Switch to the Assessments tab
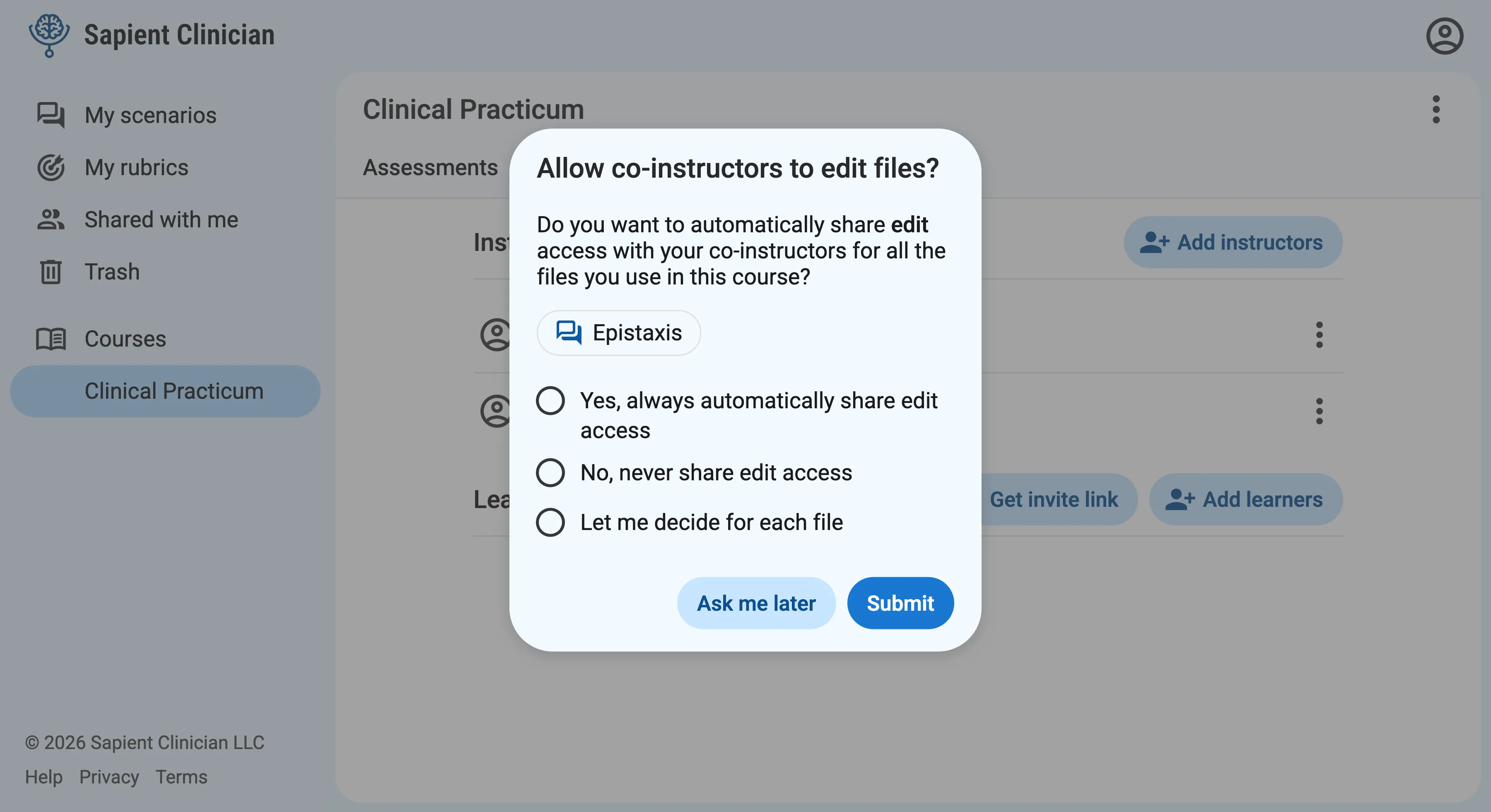The height and width of the screenshot is (812, 1491). tap(431, 167)
